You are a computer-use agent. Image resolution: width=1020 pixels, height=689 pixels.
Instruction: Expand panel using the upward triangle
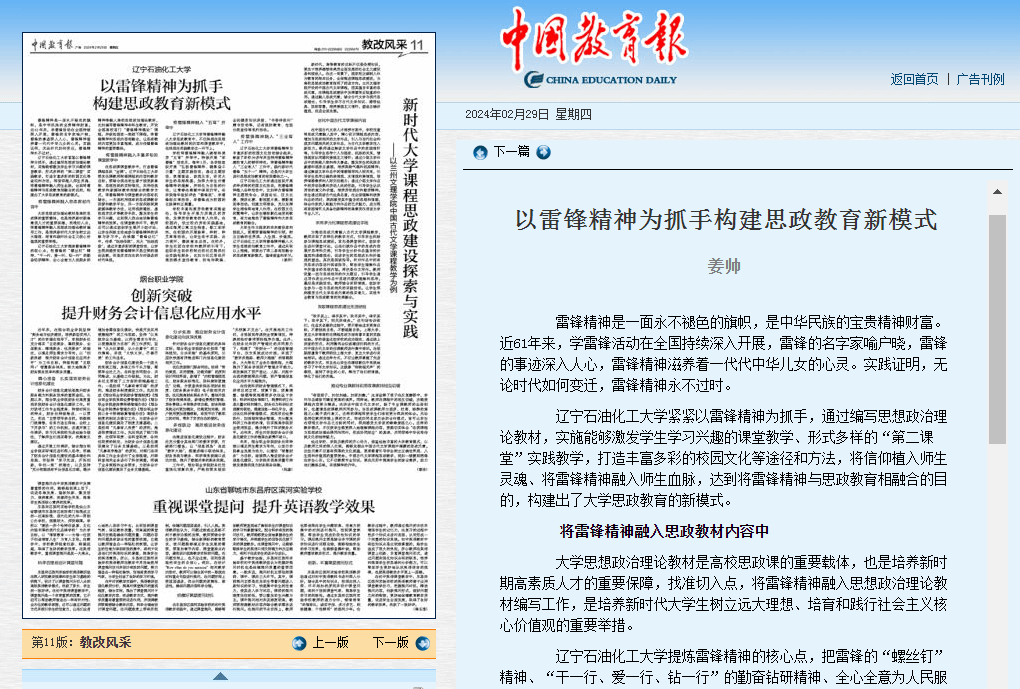(219, 677)
